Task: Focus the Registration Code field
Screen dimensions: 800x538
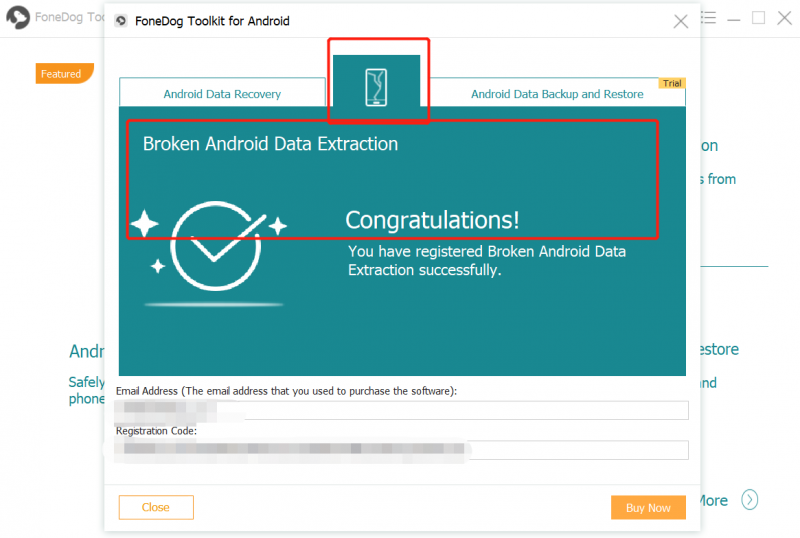Action: (402, 450)
